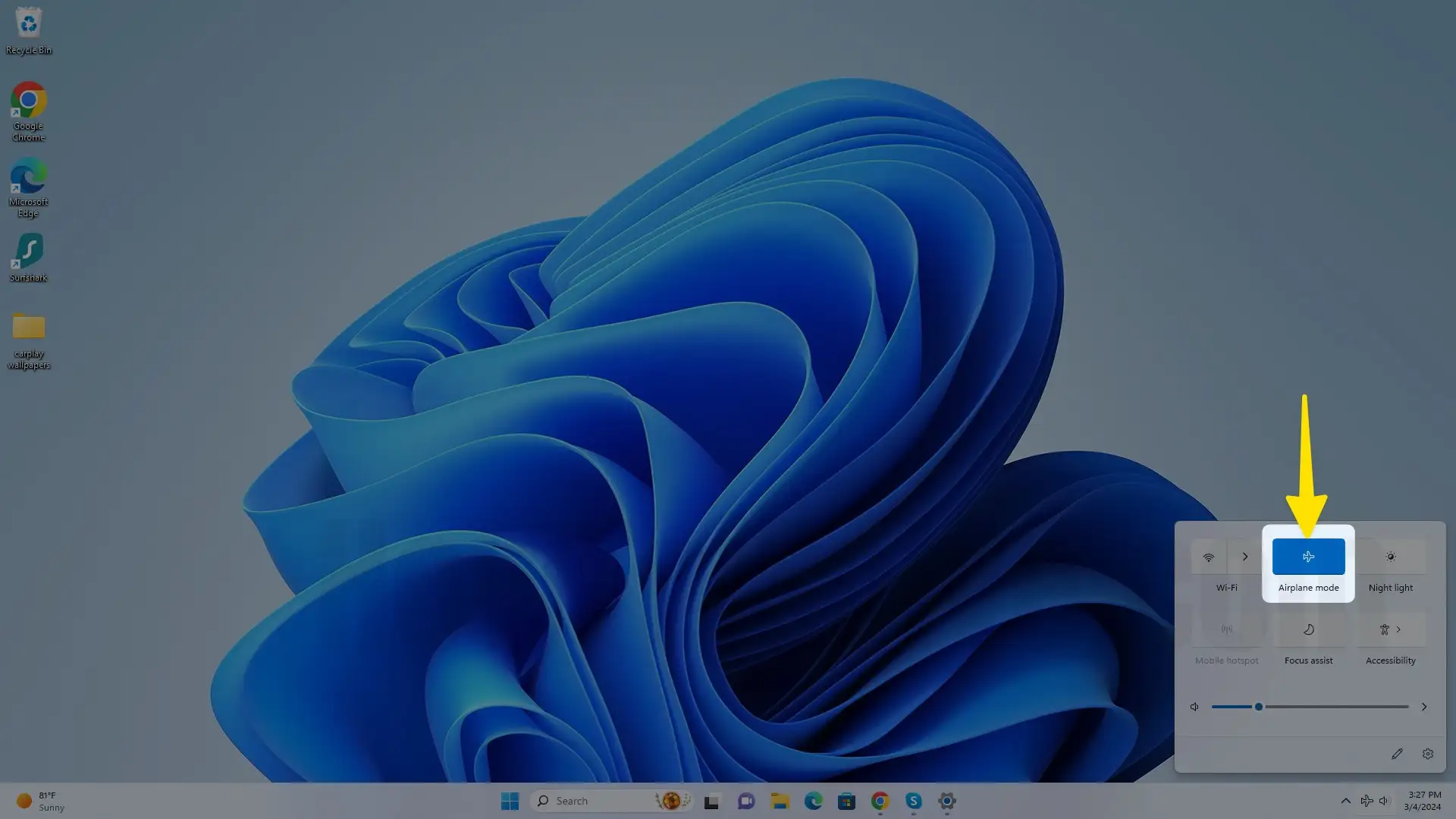Open the Recycle Bin desktop icon
The image size is (1456, 819).
(x=28, y=30)
